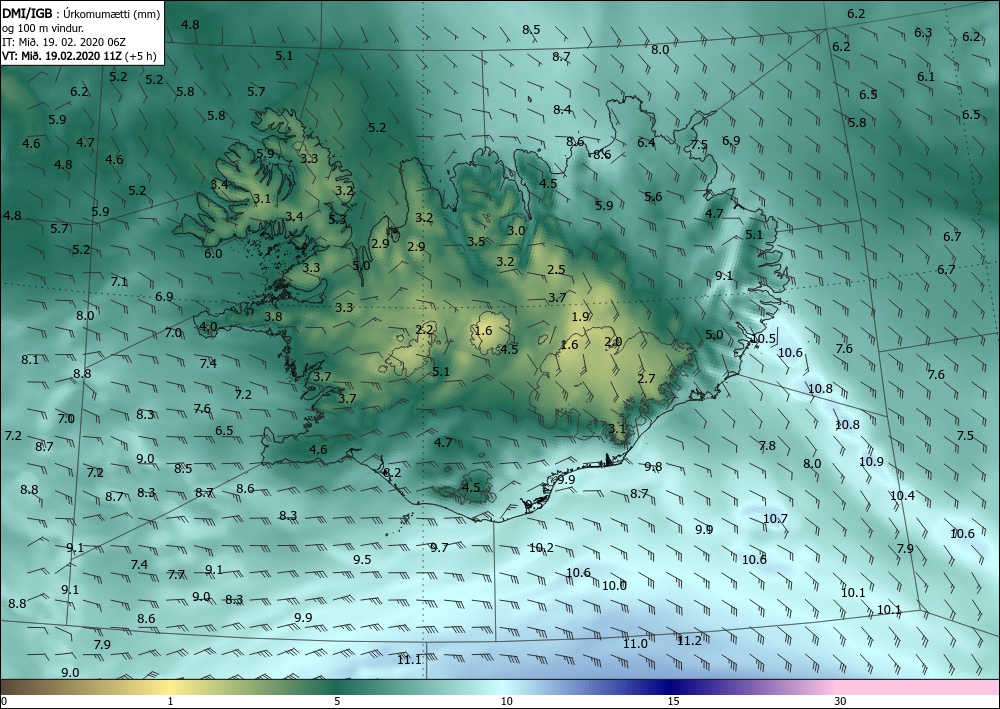
Task: Click the map value "10.0"
Action: point(614,585)
